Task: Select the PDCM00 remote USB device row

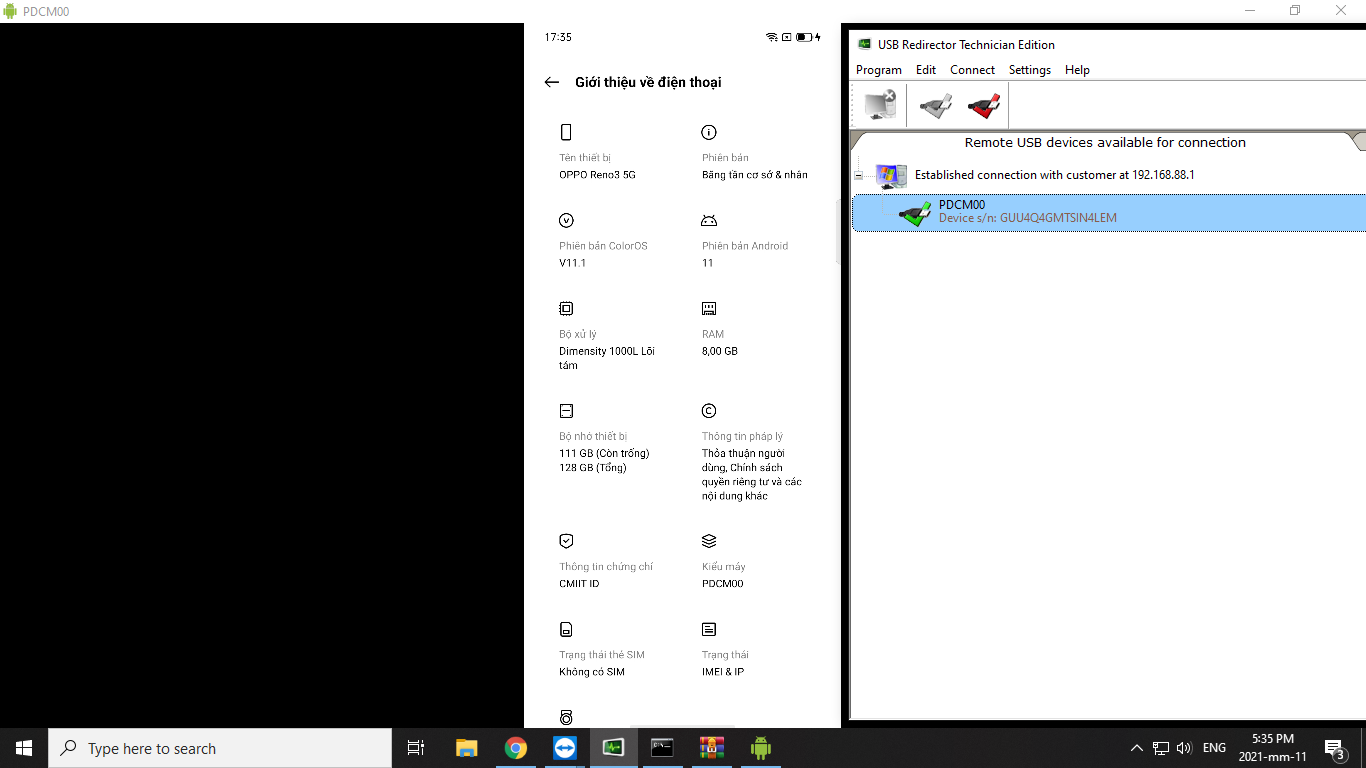Action: pos(1108,212)
